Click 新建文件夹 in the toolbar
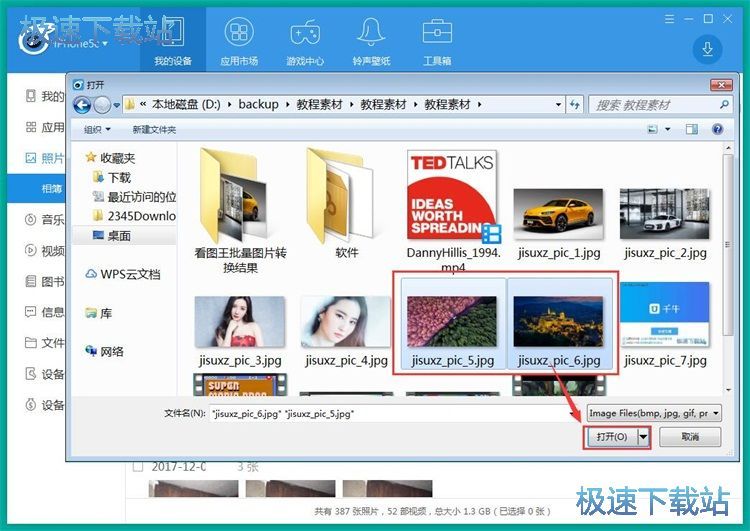 click(154, 130)
